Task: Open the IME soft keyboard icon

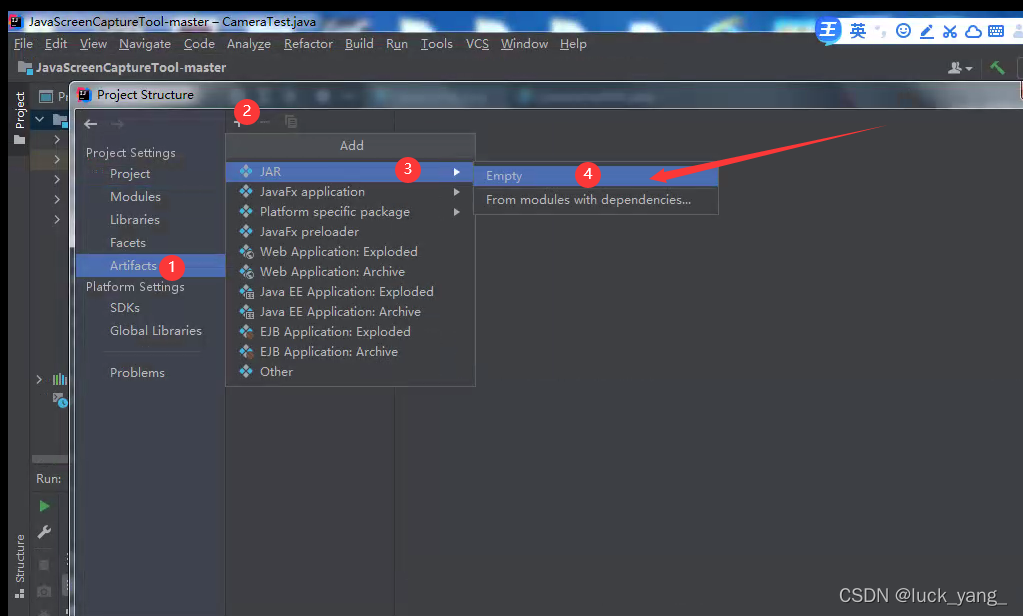Action: coord(996,31)
